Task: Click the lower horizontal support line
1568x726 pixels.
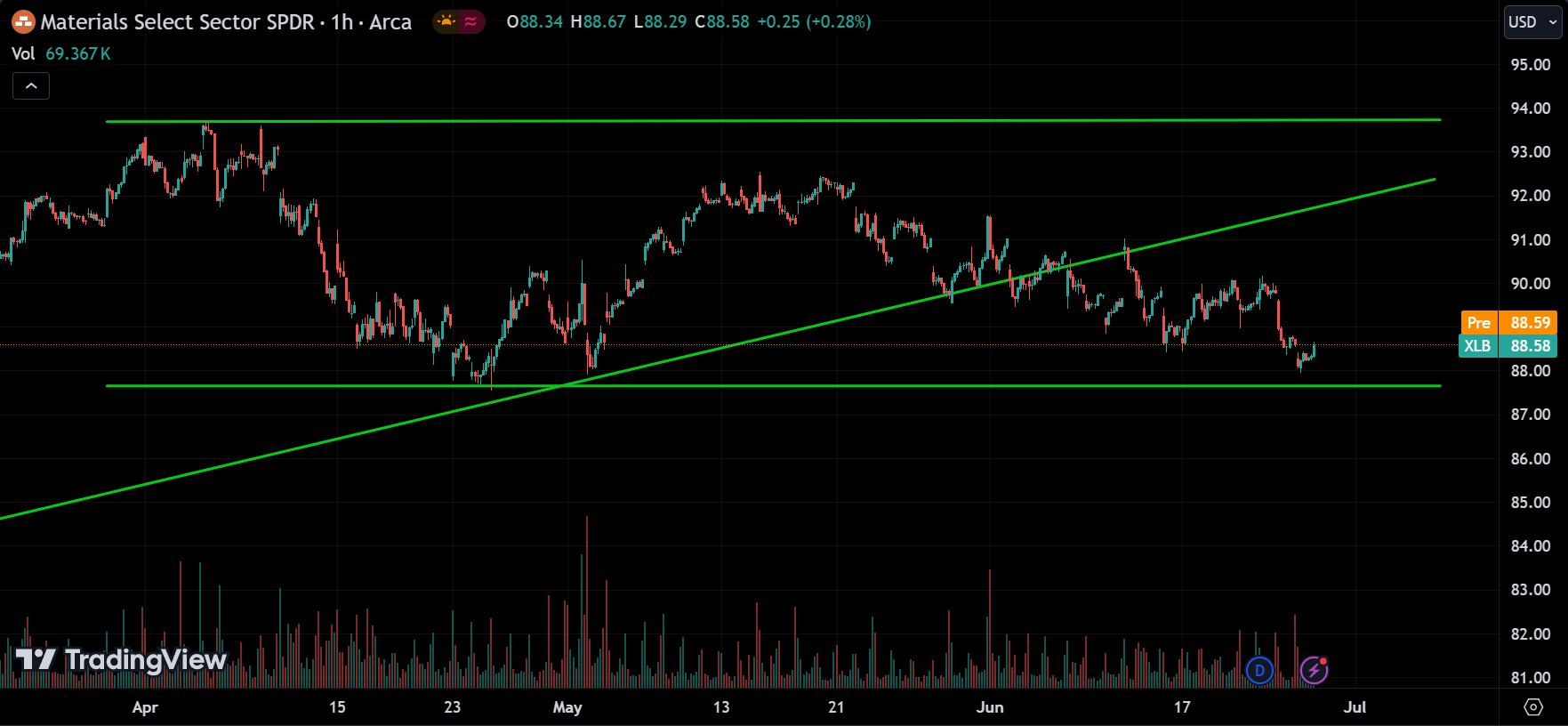Action: [773, 385]
